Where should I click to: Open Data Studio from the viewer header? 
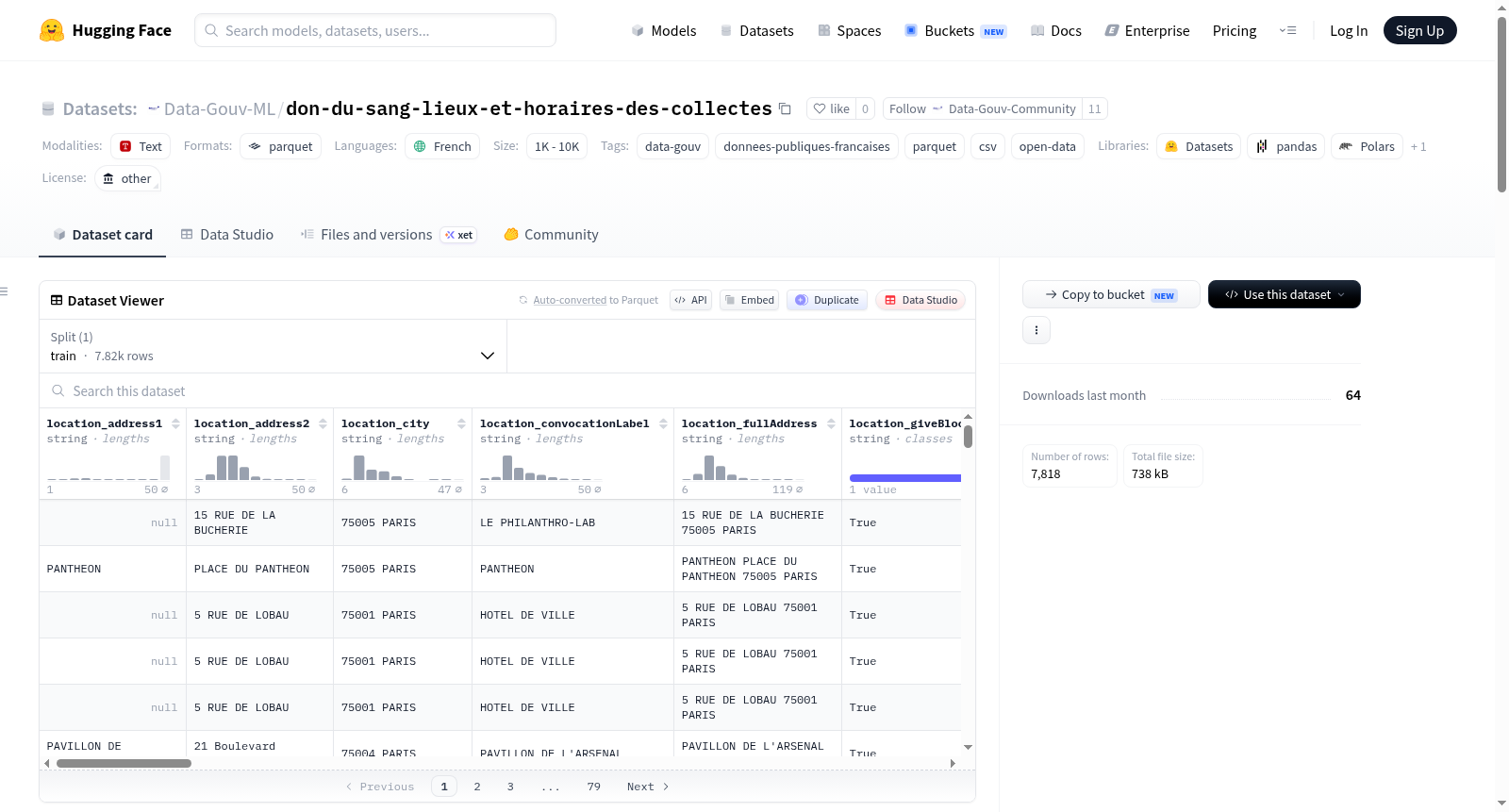pos(920,300)
